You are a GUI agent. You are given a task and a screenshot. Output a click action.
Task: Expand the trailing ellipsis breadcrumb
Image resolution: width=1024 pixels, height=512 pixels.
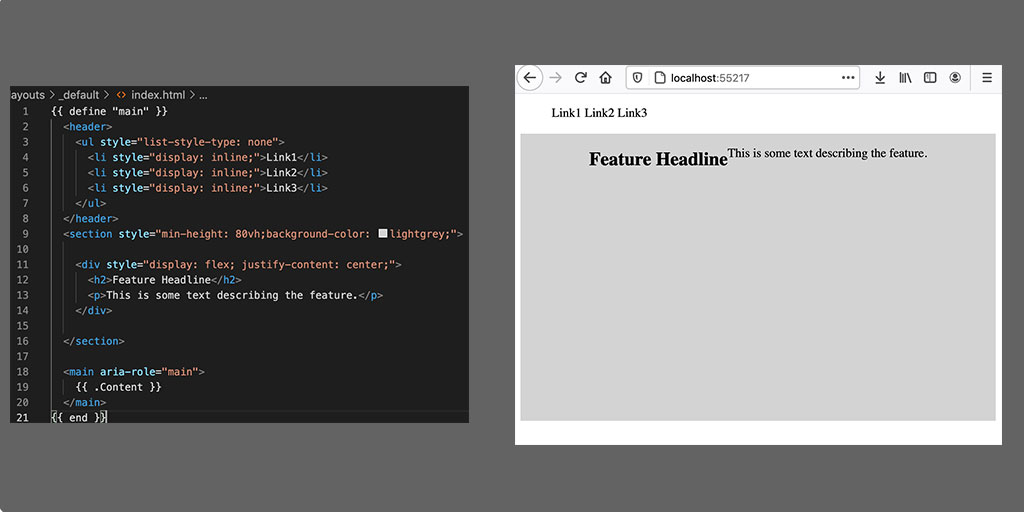(203, 95)
